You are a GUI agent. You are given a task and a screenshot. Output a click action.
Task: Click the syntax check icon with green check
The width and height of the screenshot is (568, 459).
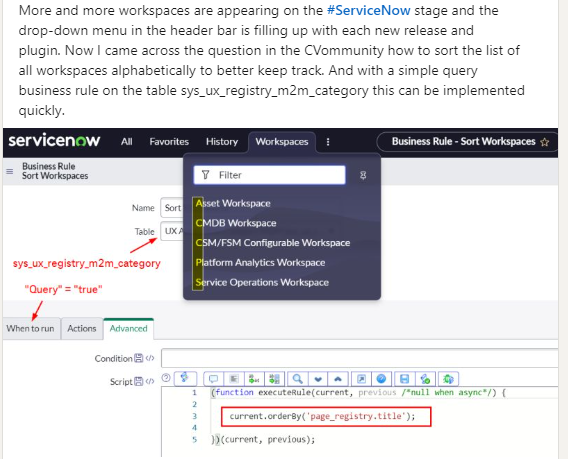click(425, 379)
